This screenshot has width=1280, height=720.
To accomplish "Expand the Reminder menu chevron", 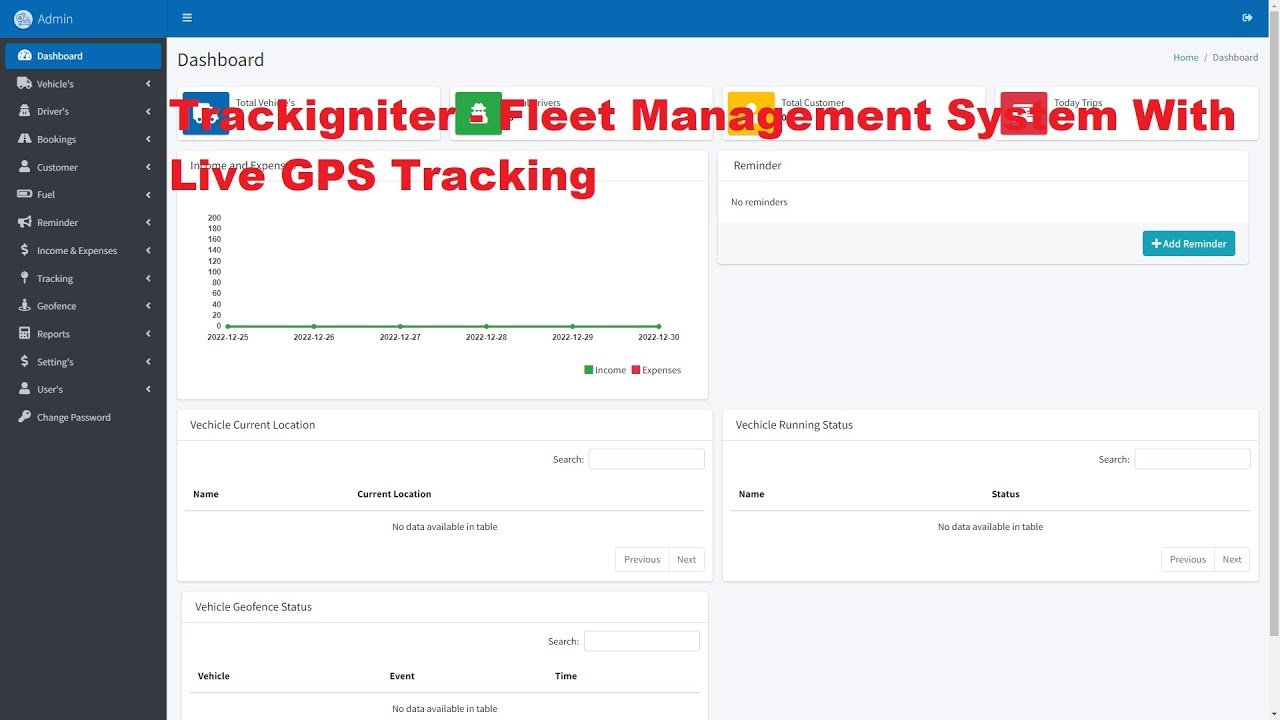I will click(x=148, y=222).
